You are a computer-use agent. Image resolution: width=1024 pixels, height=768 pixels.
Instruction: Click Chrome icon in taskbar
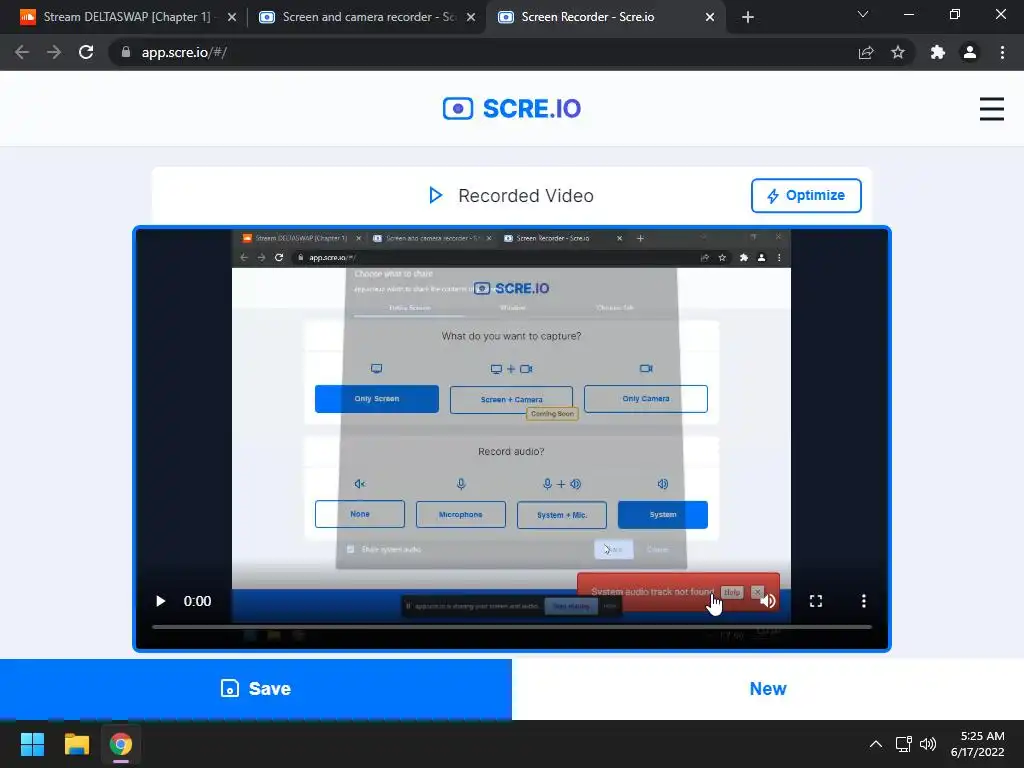pyautogui.click(x=121, y=744)
